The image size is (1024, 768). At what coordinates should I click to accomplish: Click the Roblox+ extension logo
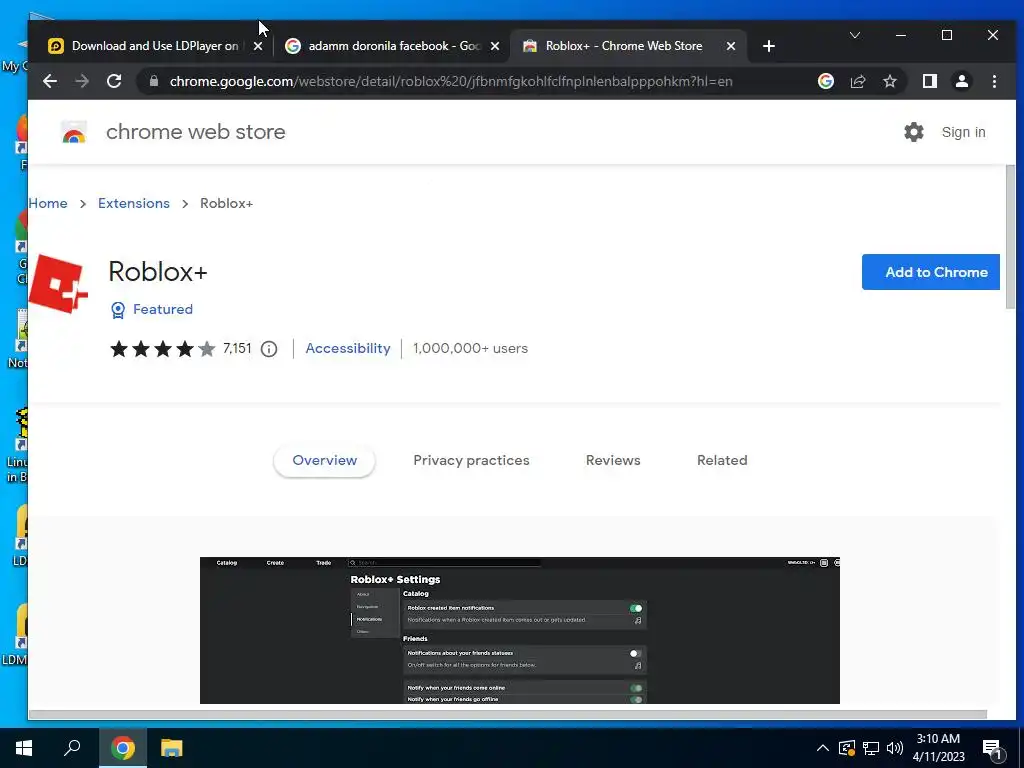point(58,284)
